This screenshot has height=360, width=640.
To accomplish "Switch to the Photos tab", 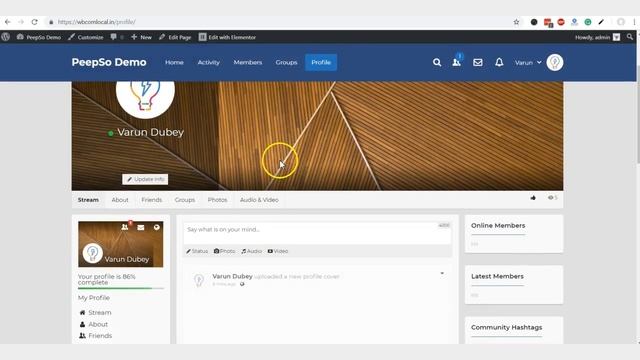I will click(217, 200).
